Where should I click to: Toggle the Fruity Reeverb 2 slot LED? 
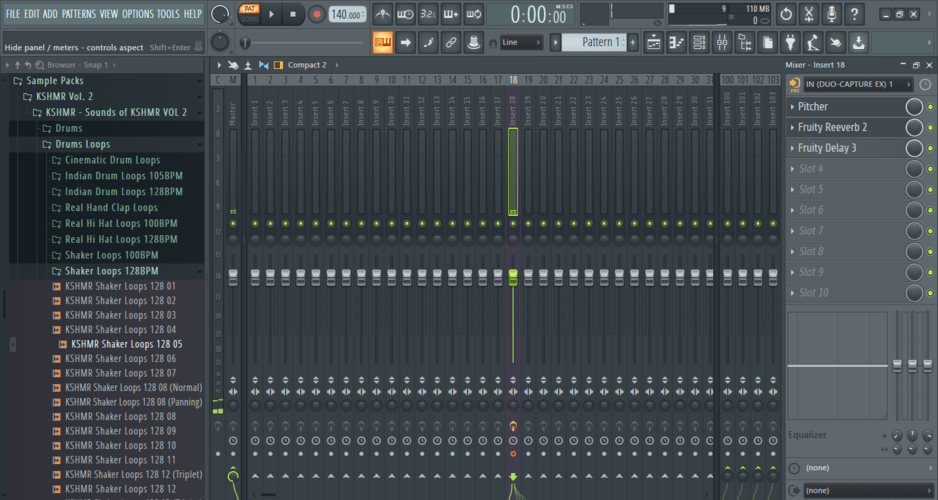[930, 127]
